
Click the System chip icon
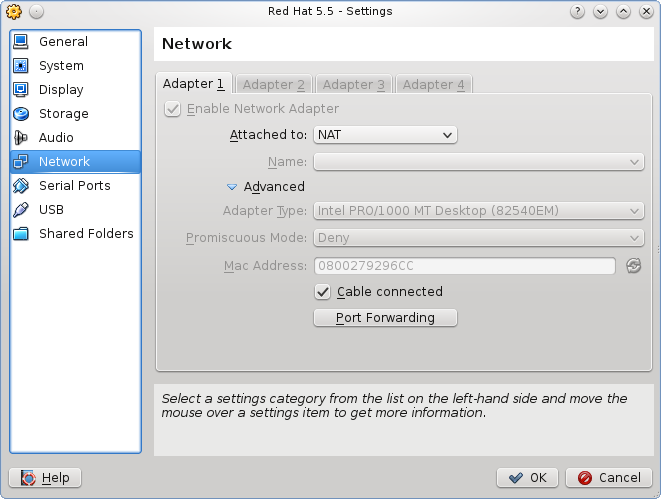(x=21, y=65)
